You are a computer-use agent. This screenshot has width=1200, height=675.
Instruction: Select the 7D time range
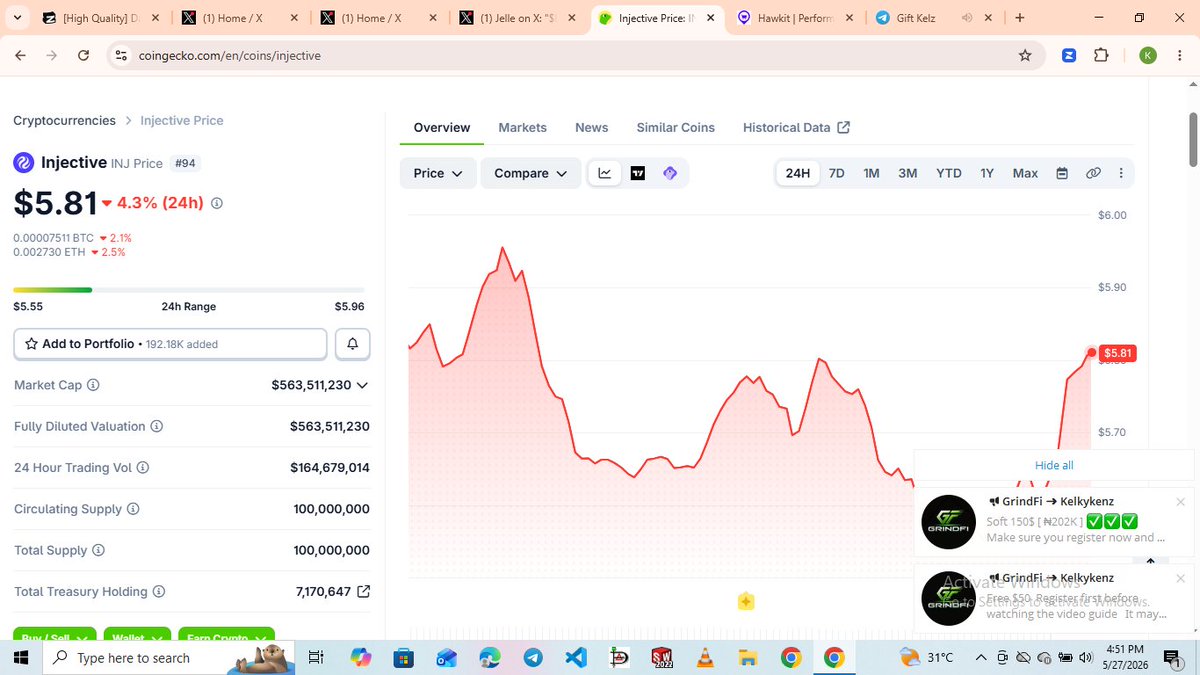pos(837,173)
